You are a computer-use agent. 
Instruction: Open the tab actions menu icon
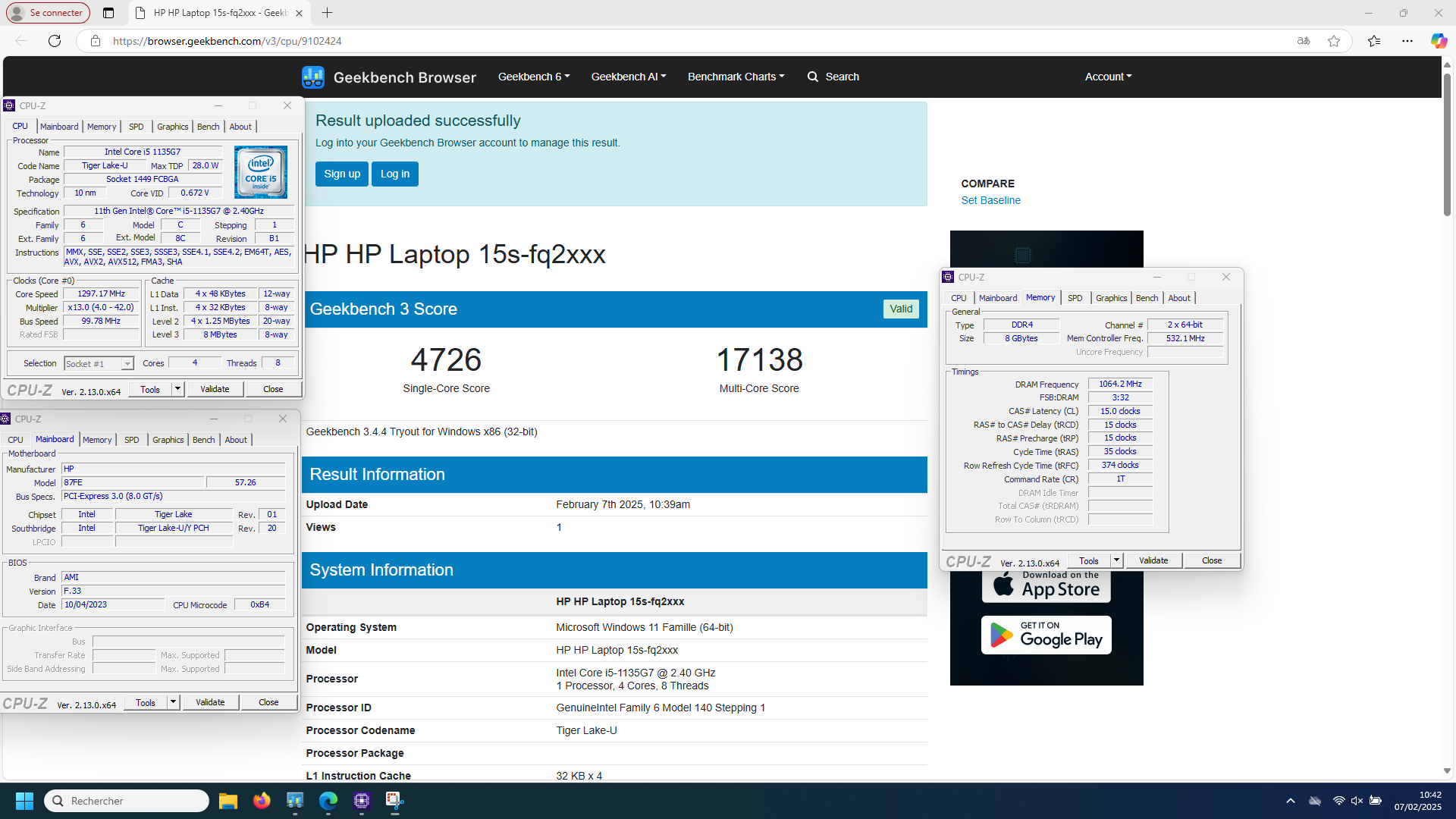[108, 13]
